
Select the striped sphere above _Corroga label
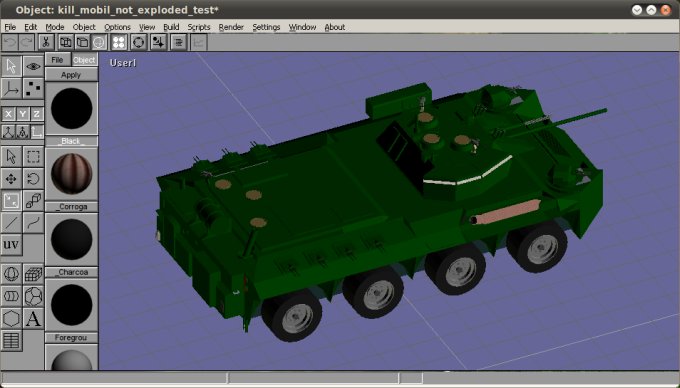pos(72,174)
